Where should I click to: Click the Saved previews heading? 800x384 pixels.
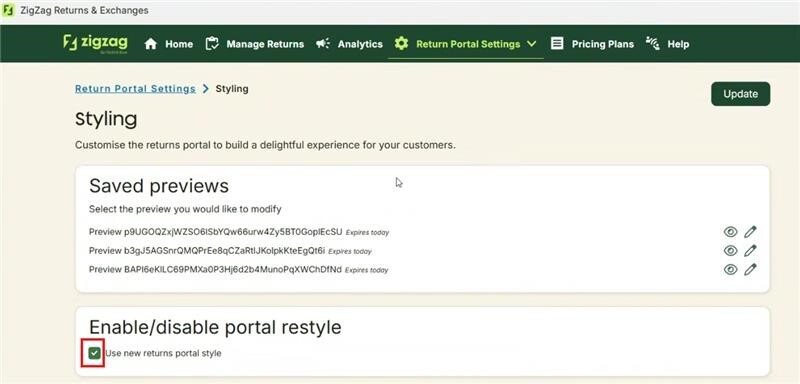coord(159,186)
